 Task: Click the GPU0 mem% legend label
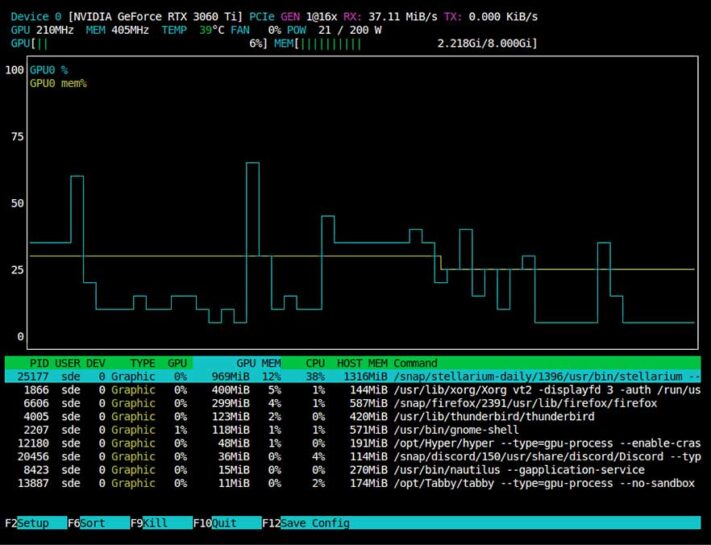click(58, 83)
